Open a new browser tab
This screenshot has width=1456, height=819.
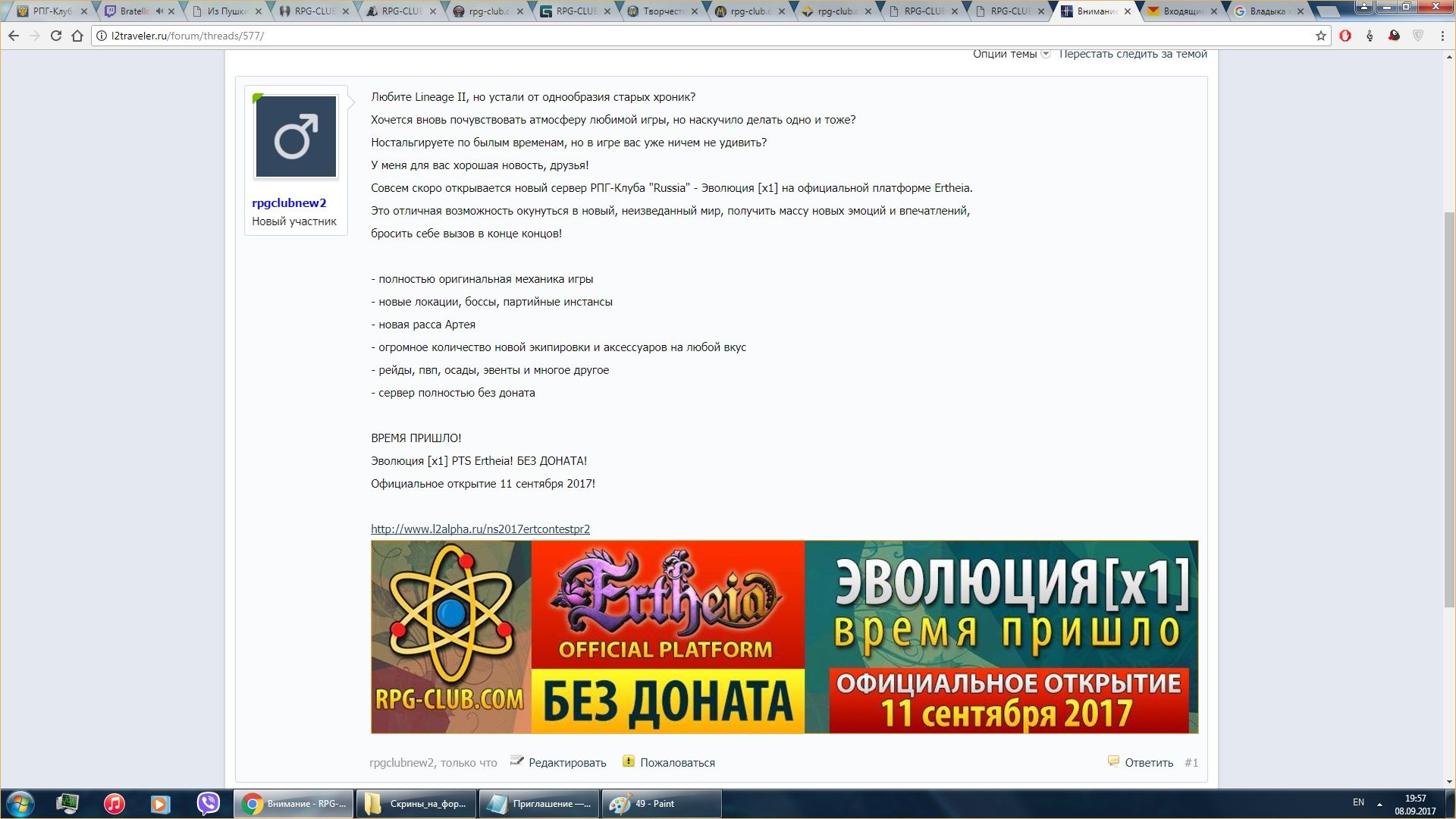1328,11
